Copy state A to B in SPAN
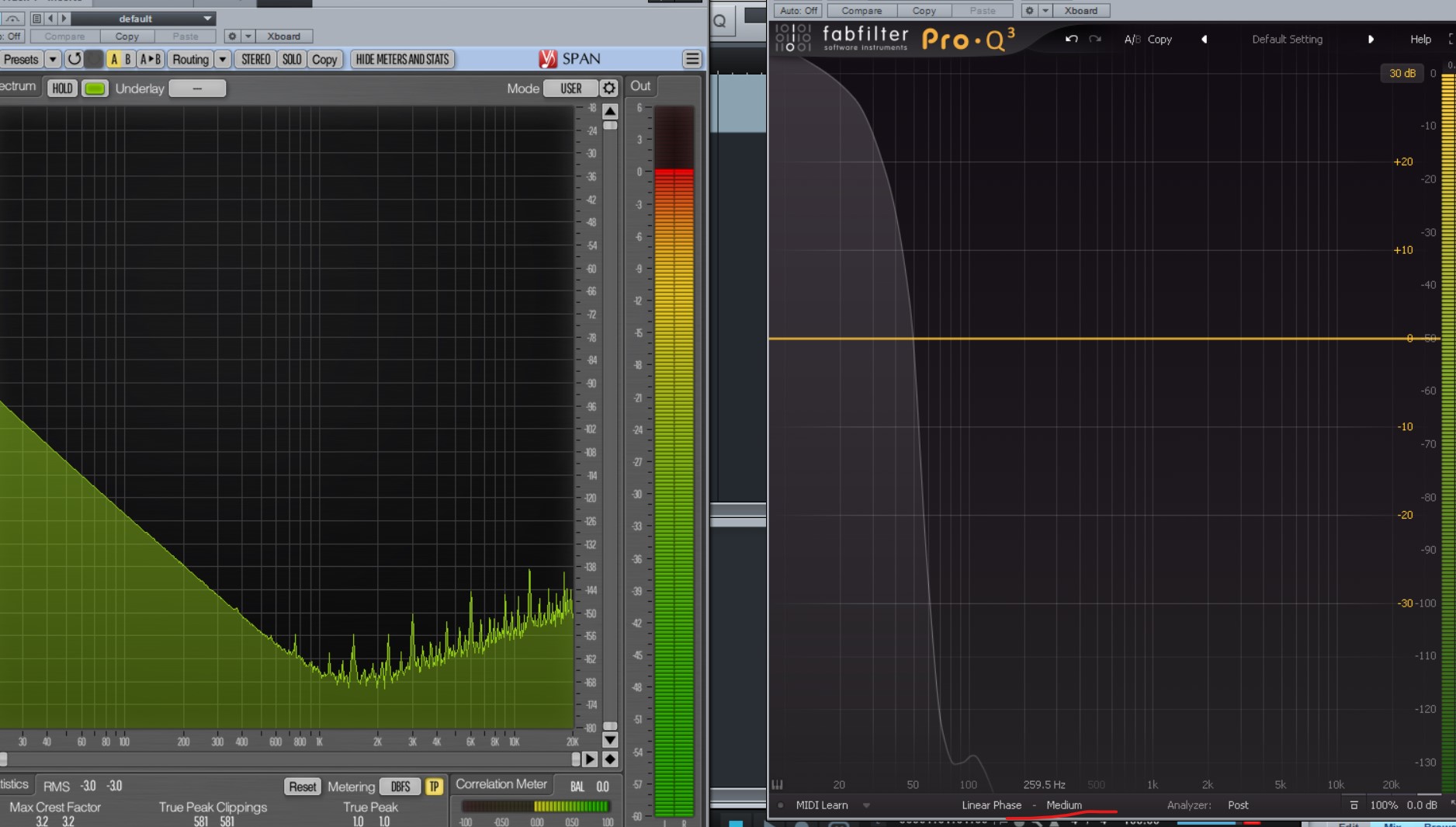 (151, 59)
